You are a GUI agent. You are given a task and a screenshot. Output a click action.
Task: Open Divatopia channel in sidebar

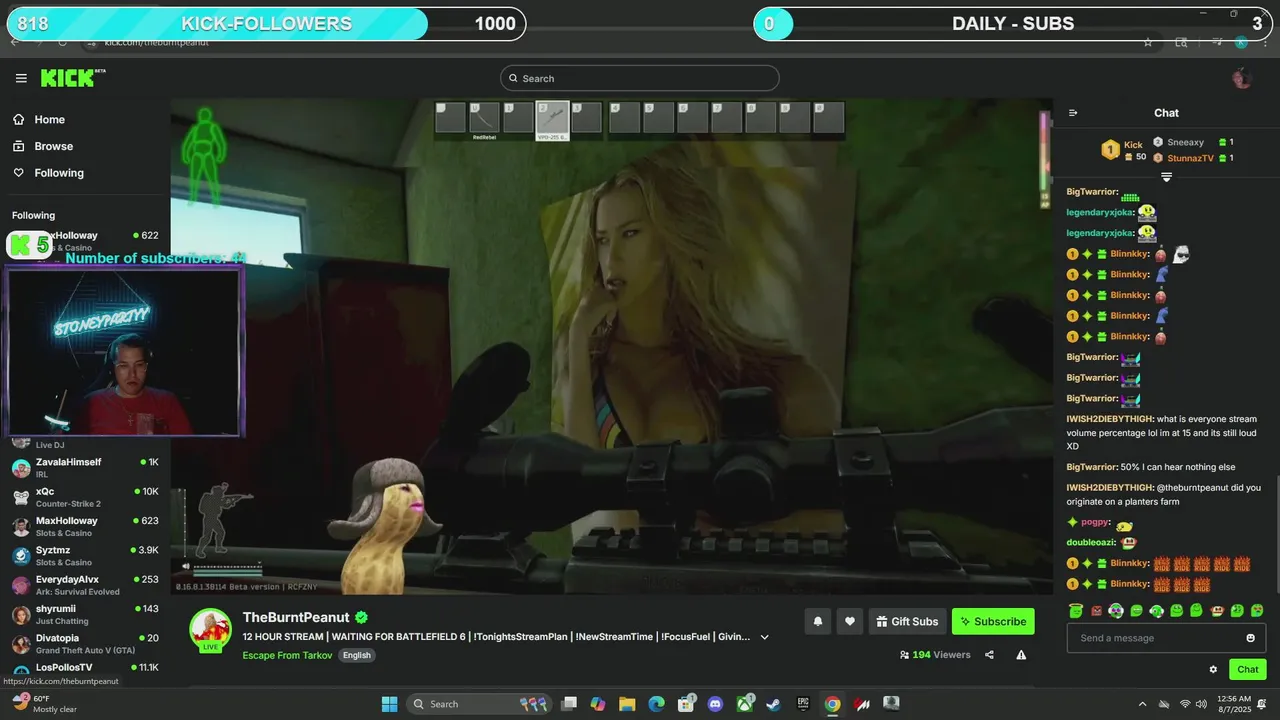click(85, 643)
